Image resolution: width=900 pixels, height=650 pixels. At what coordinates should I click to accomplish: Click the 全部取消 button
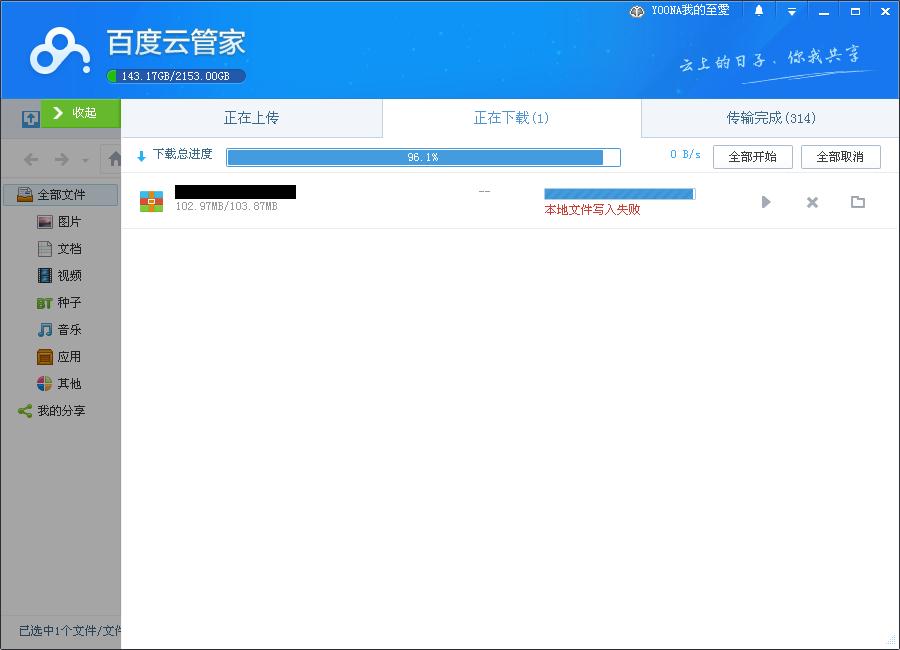[x=840, y=157]
